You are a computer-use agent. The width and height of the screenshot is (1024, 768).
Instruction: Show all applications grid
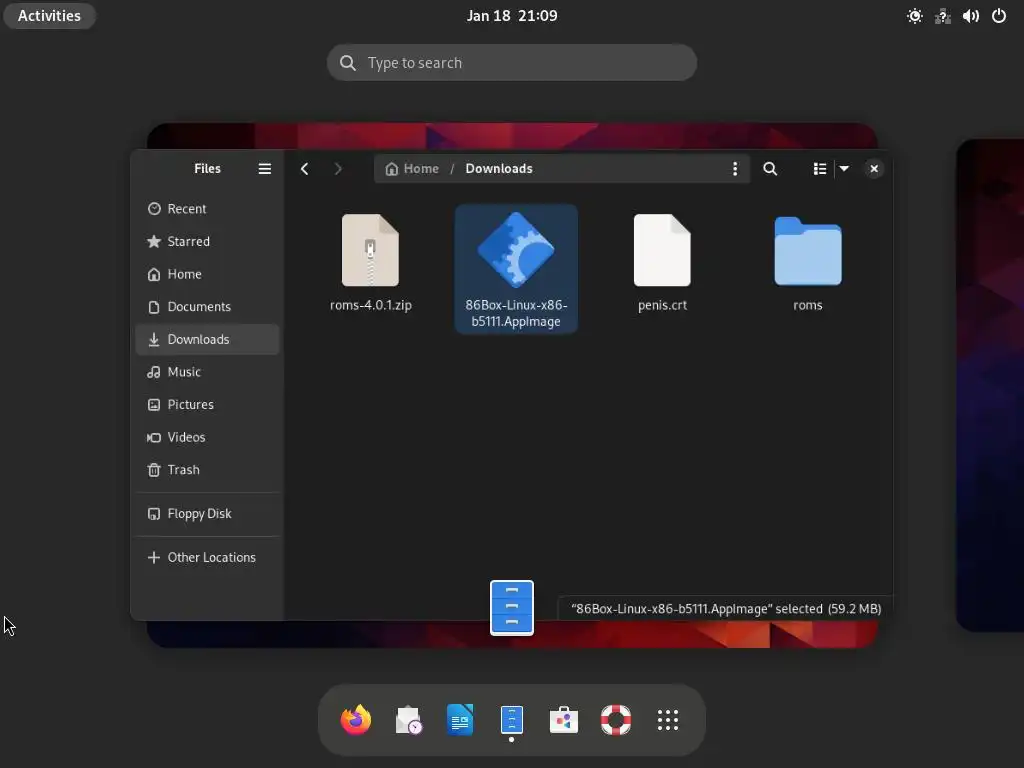tap(667, 720)
